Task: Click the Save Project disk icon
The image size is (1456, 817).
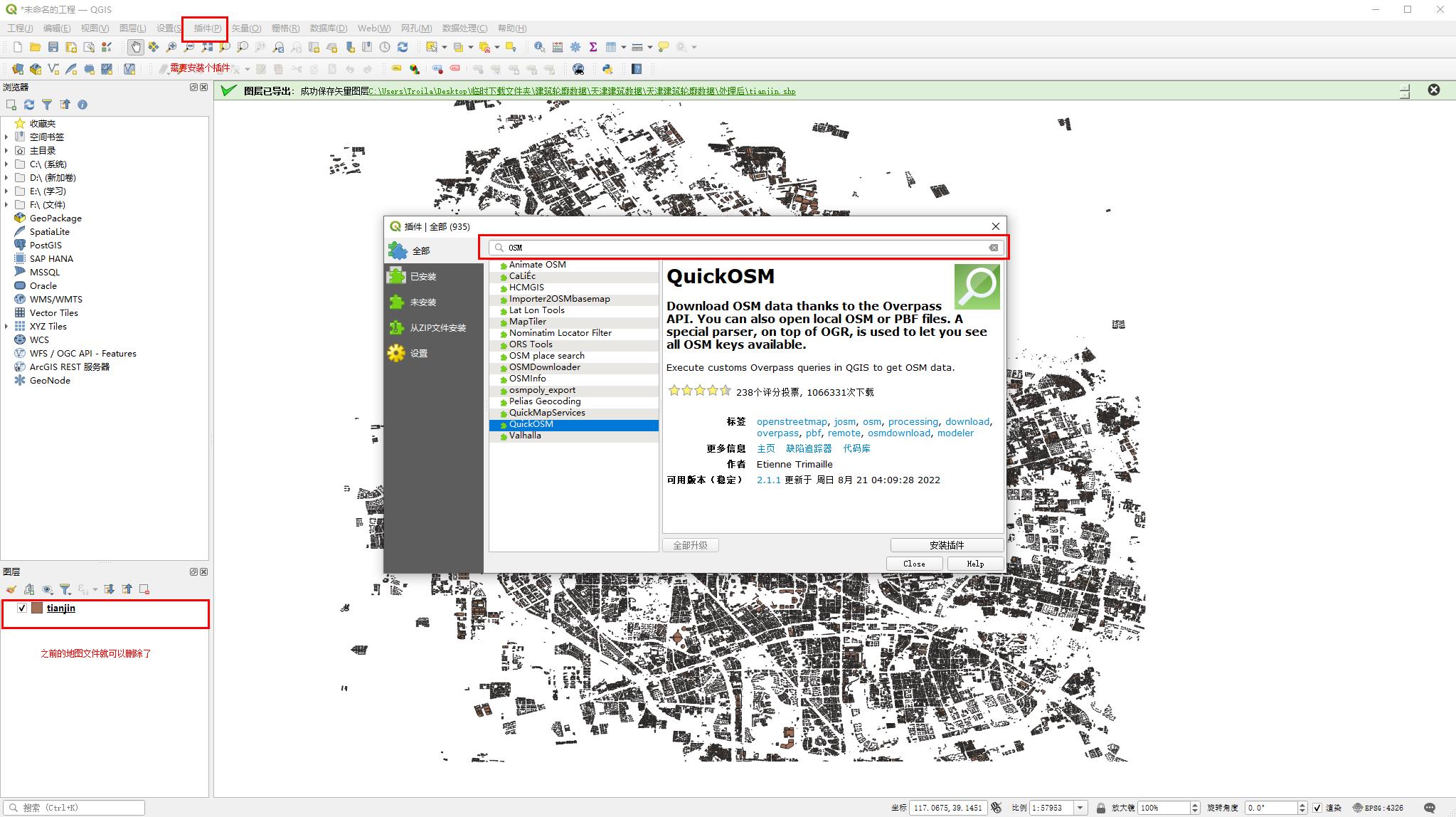Action: (x=53, y=47)
